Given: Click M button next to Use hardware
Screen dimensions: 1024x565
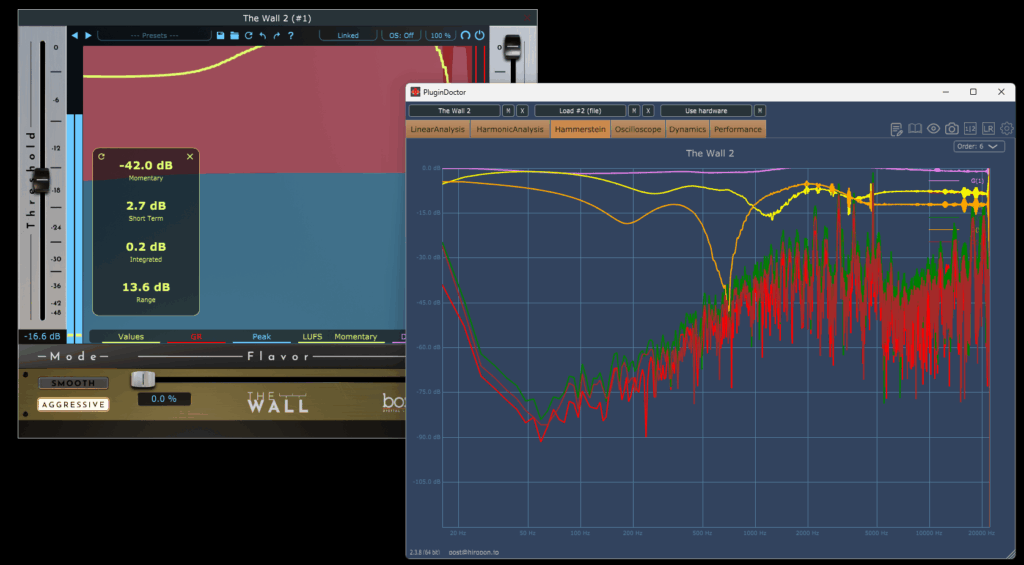Looking at the screenshot, I should pos(760,111).
